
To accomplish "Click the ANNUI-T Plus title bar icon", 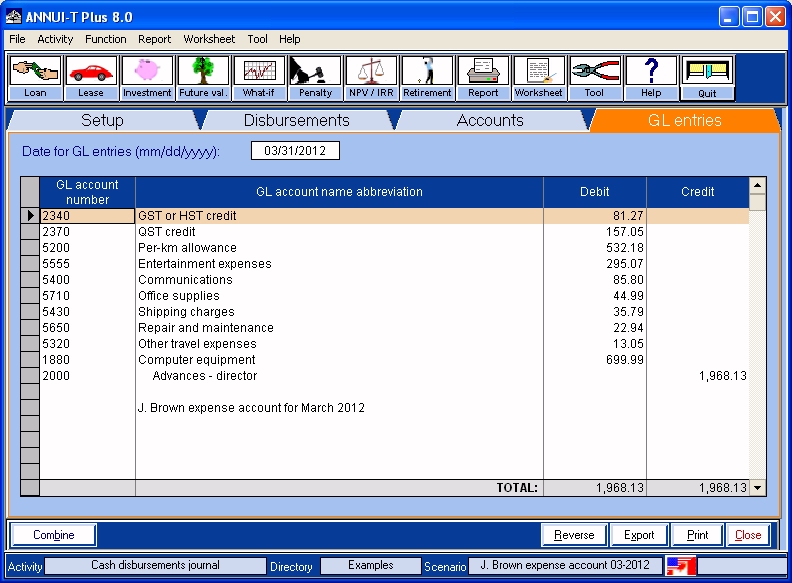I will point(14,17).
